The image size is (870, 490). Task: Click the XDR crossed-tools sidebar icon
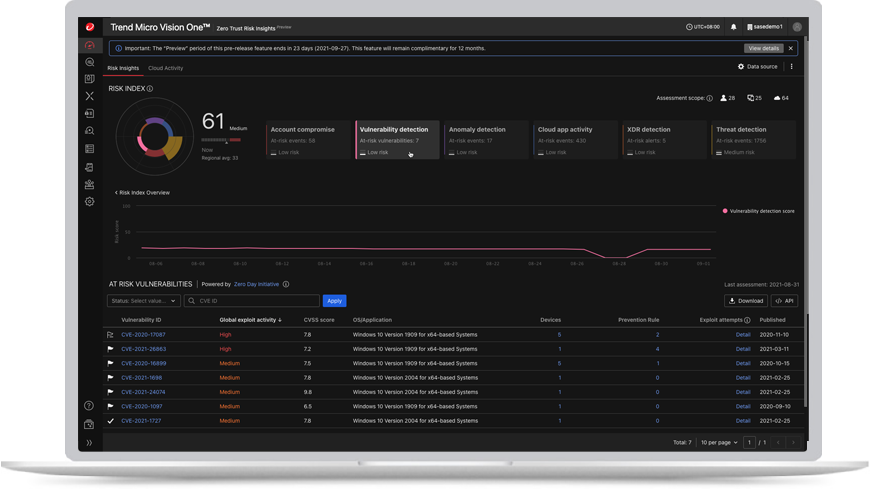click(x=89, y=96)
